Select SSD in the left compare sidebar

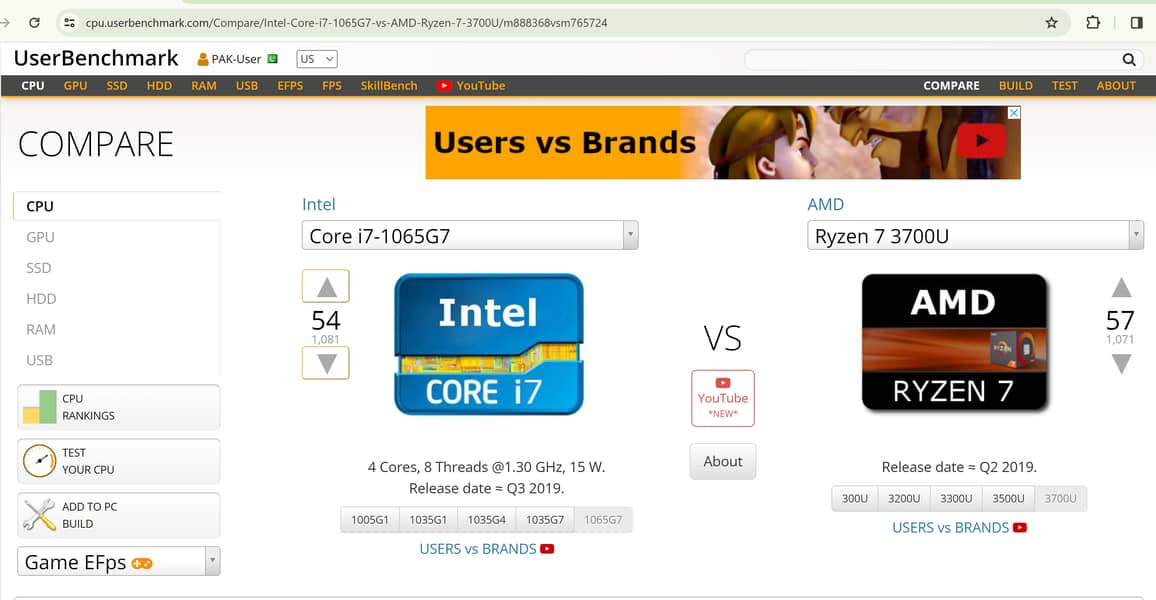[39, 268]
